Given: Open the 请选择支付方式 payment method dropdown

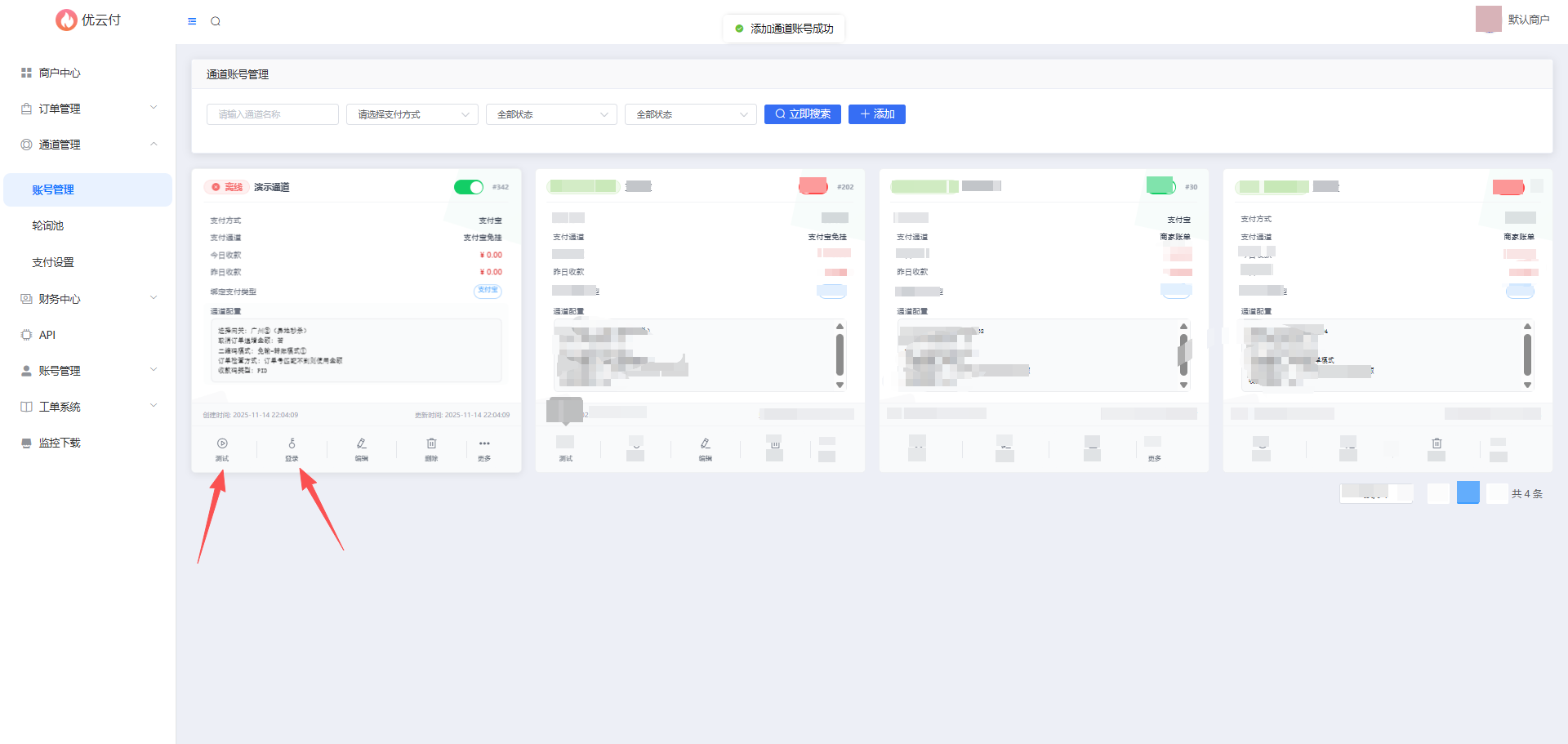Looking at the screenshot, I should tap(412, 114).
